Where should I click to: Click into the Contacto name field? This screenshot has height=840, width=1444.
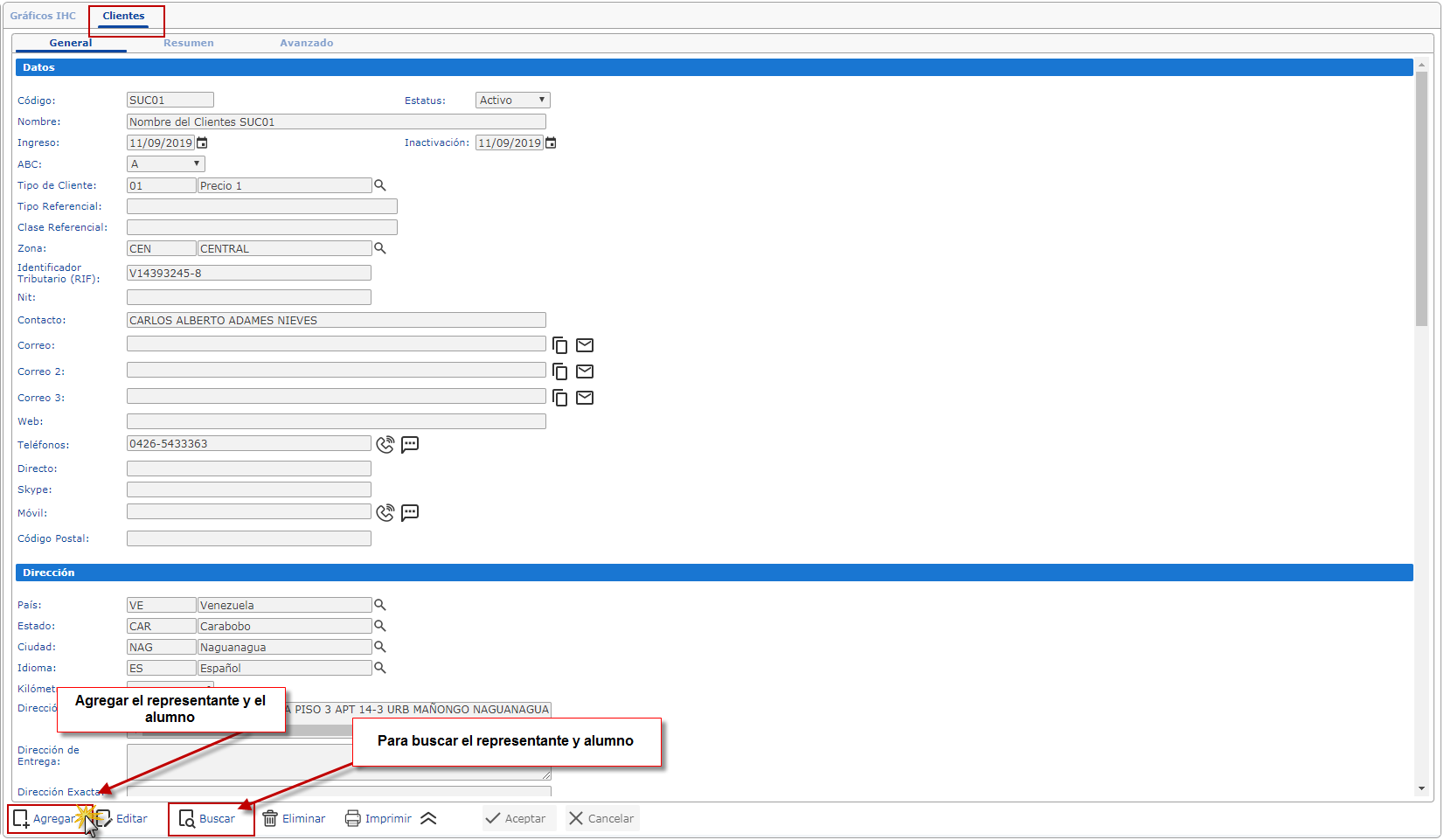336,320
